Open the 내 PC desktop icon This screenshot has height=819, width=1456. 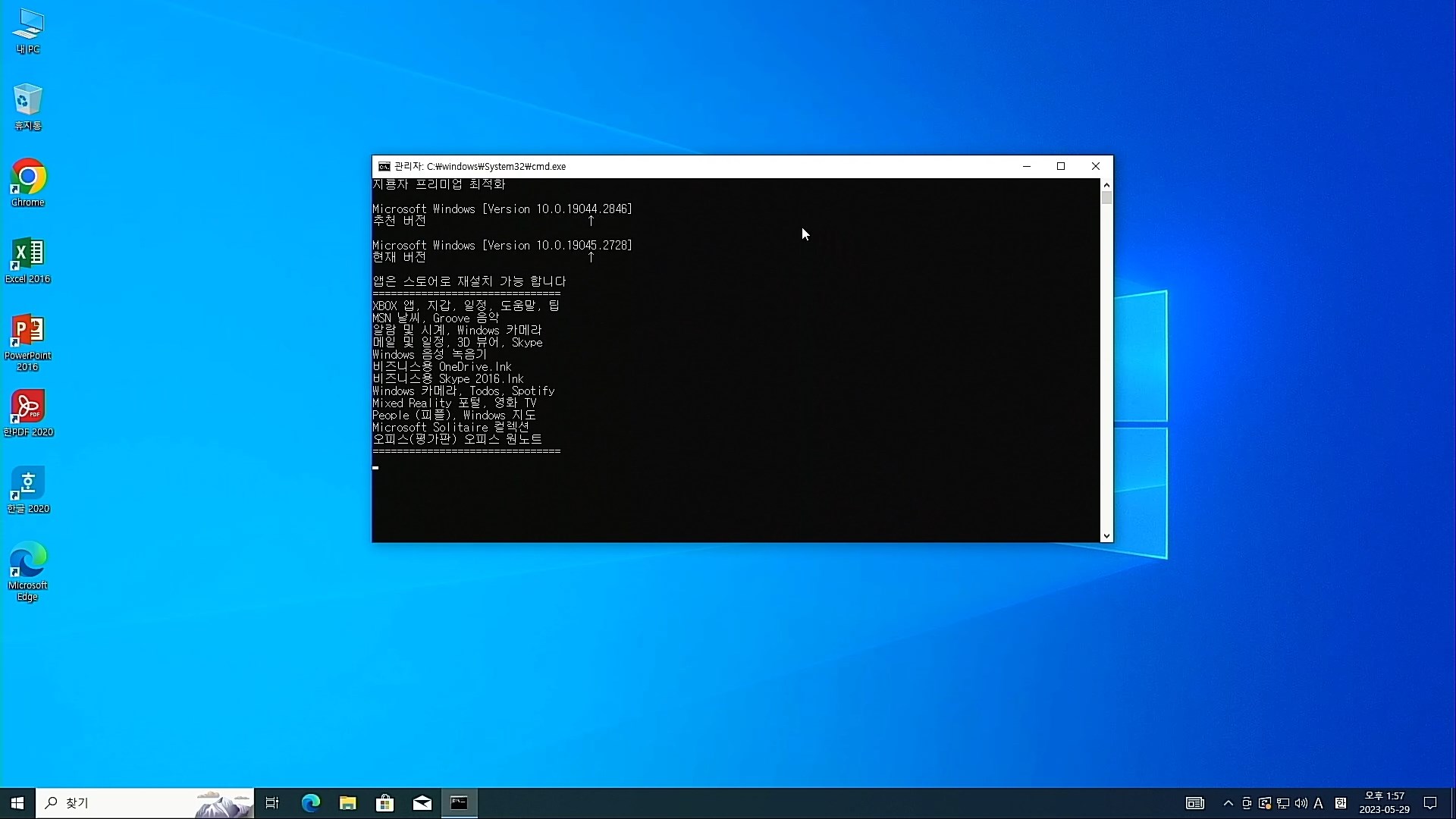[x=28, y=32]
